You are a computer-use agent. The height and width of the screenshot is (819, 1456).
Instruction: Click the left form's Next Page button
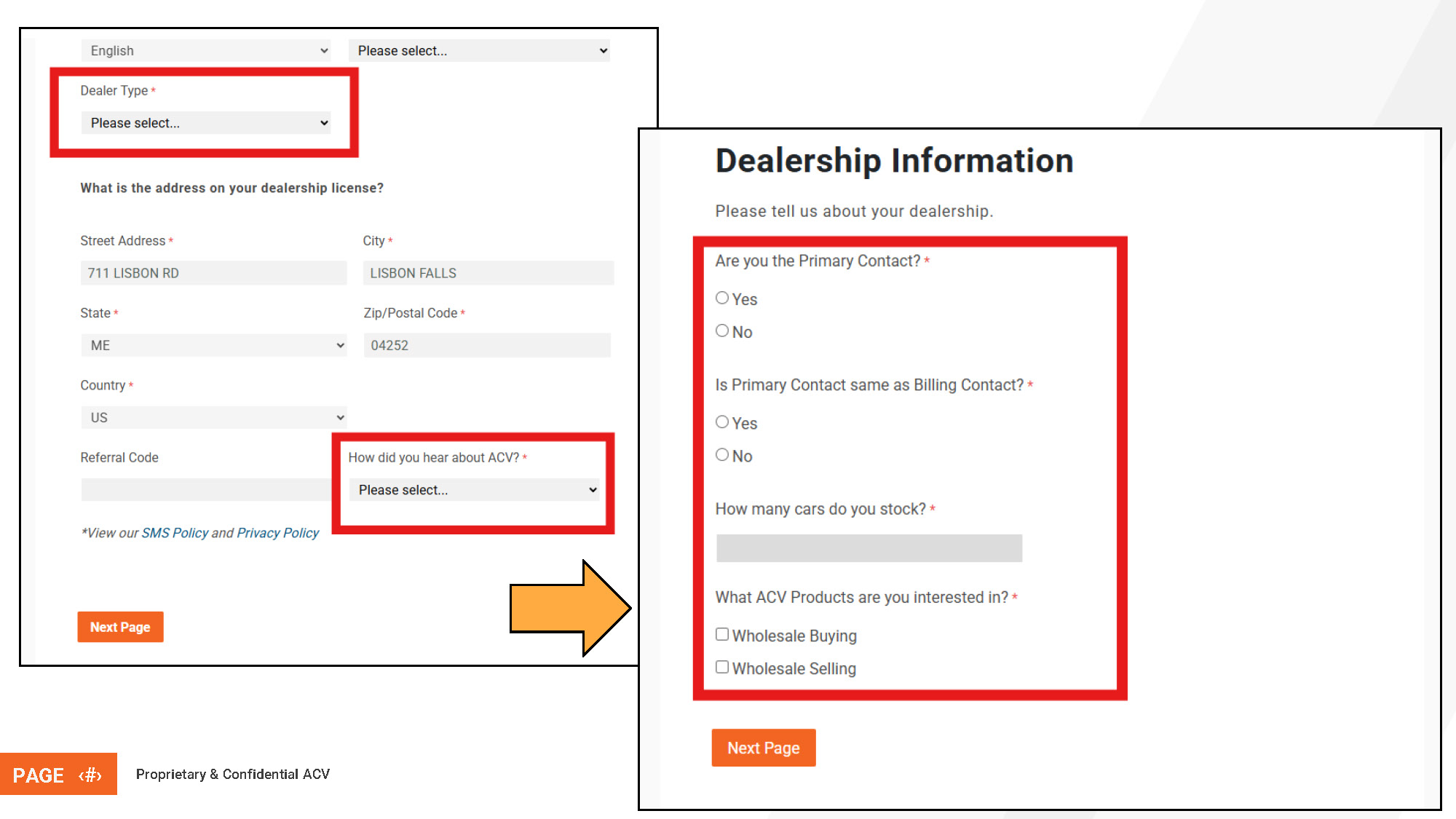120,627
